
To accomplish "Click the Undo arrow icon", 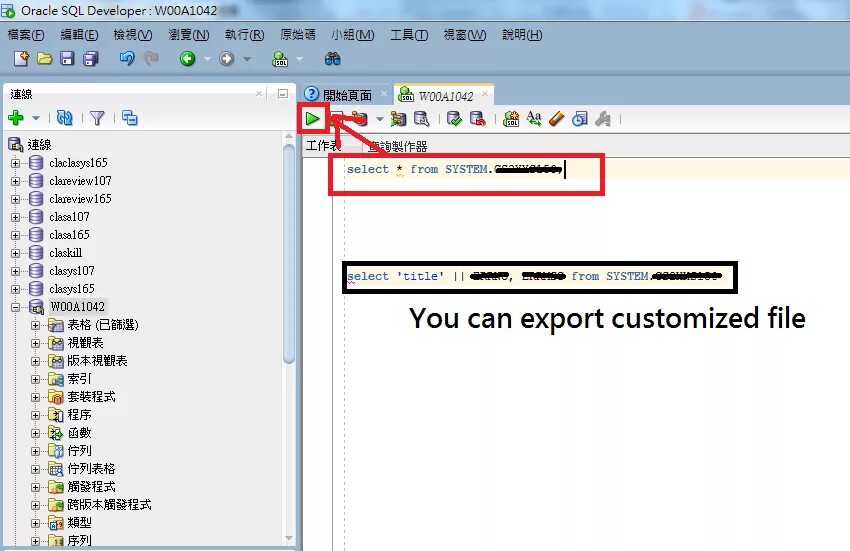I will (127, 58).
